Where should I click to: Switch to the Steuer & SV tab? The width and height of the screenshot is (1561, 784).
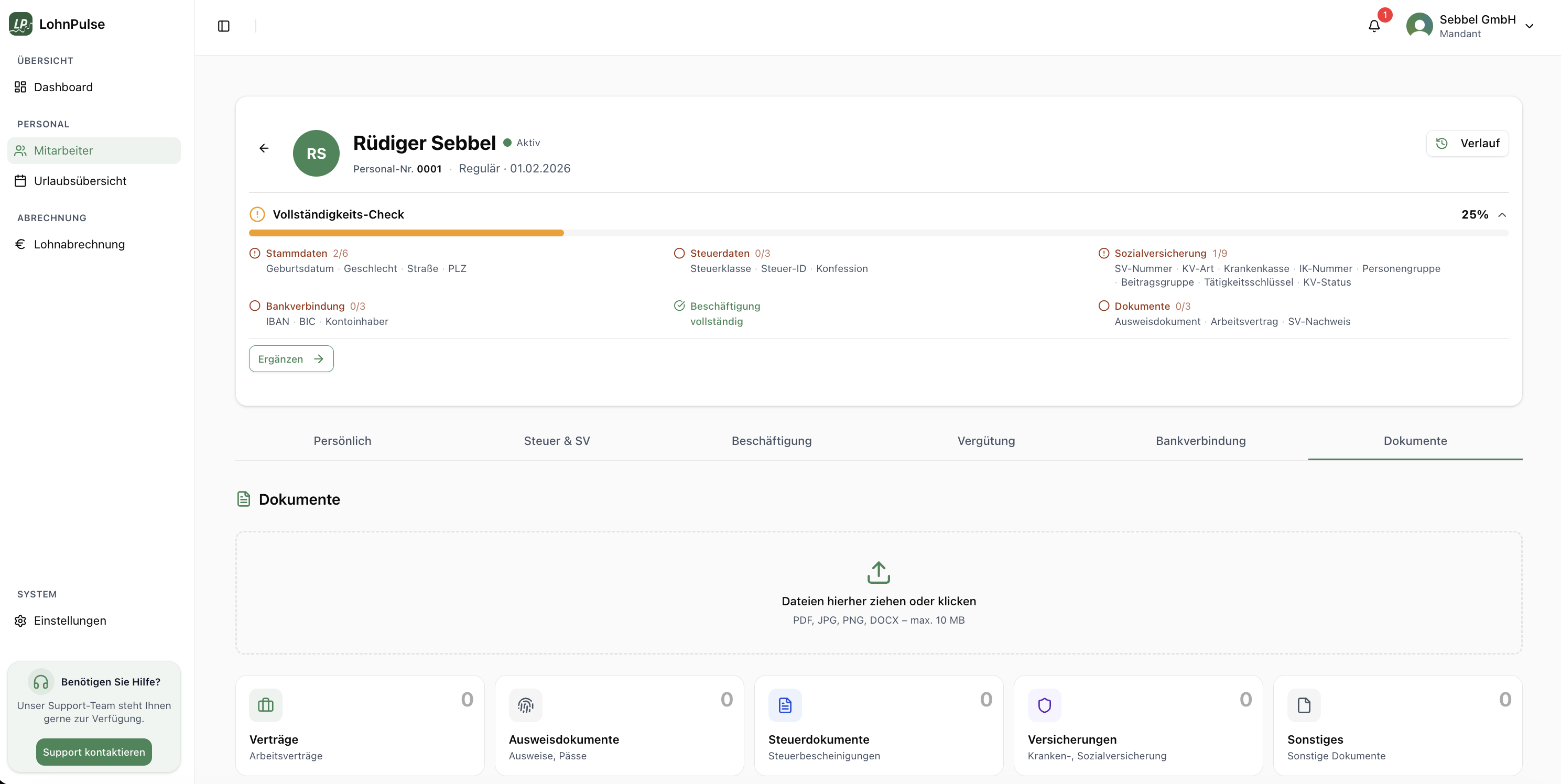[556, 440]
